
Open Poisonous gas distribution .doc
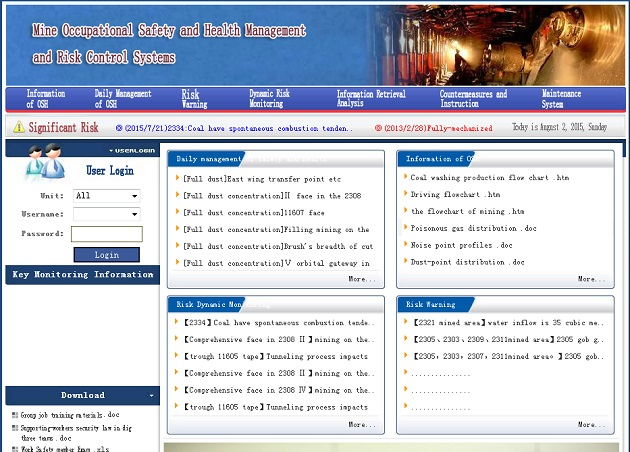coord(473,228)
